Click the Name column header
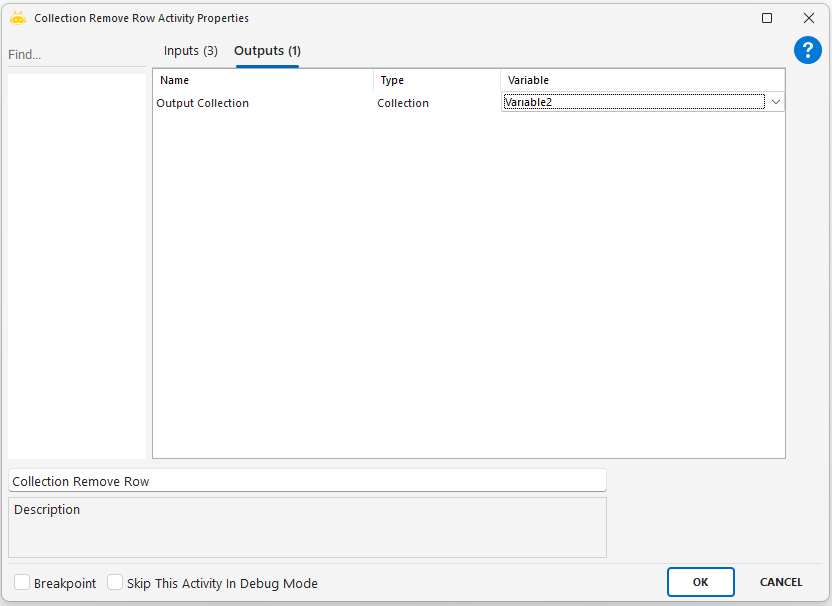 263,80
